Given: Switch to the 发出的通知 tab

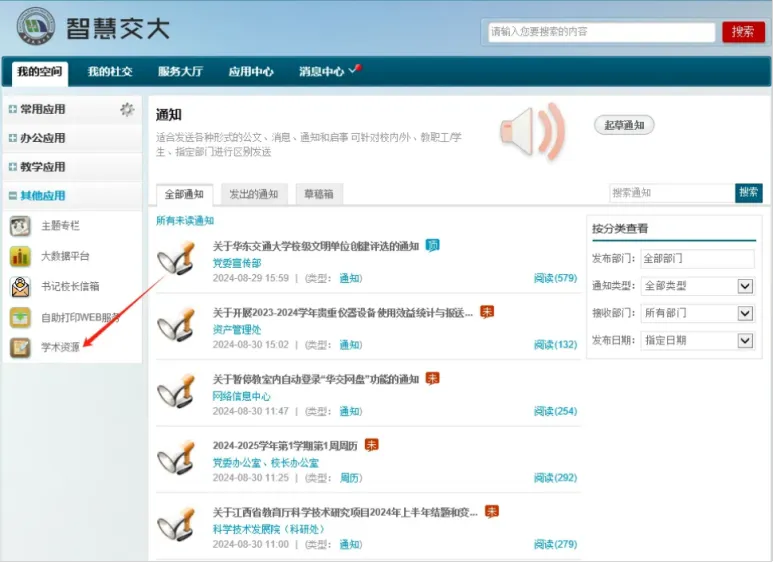Looking at the screenshot, I should pos(254,194).
